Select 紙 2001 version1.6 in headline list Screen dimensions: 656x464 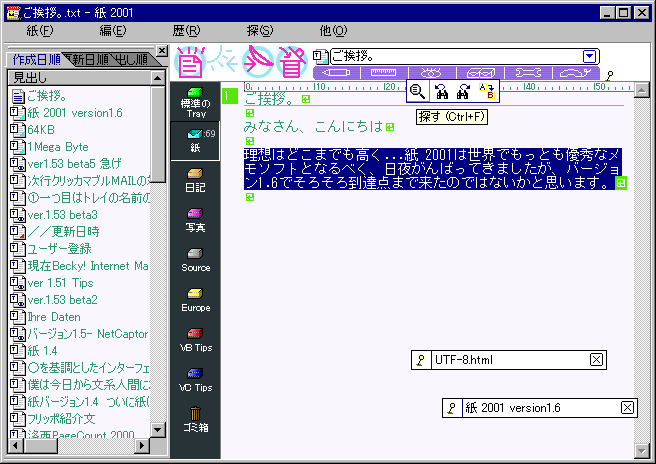tap(79, 113)
